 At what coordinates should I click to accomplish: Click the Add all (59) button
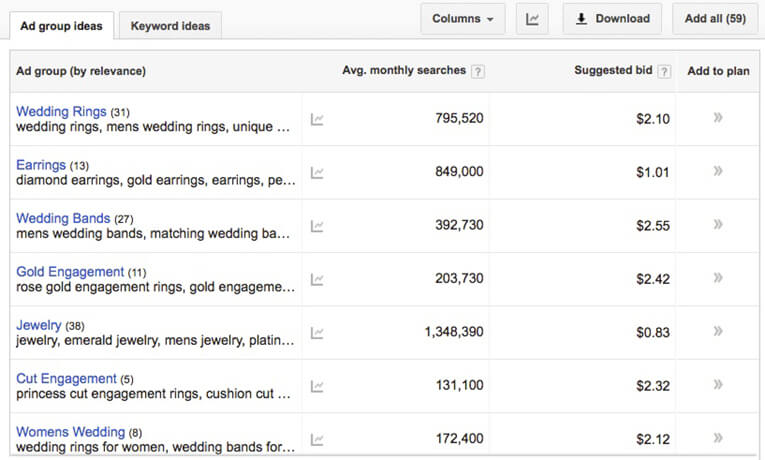click(715, 19)
